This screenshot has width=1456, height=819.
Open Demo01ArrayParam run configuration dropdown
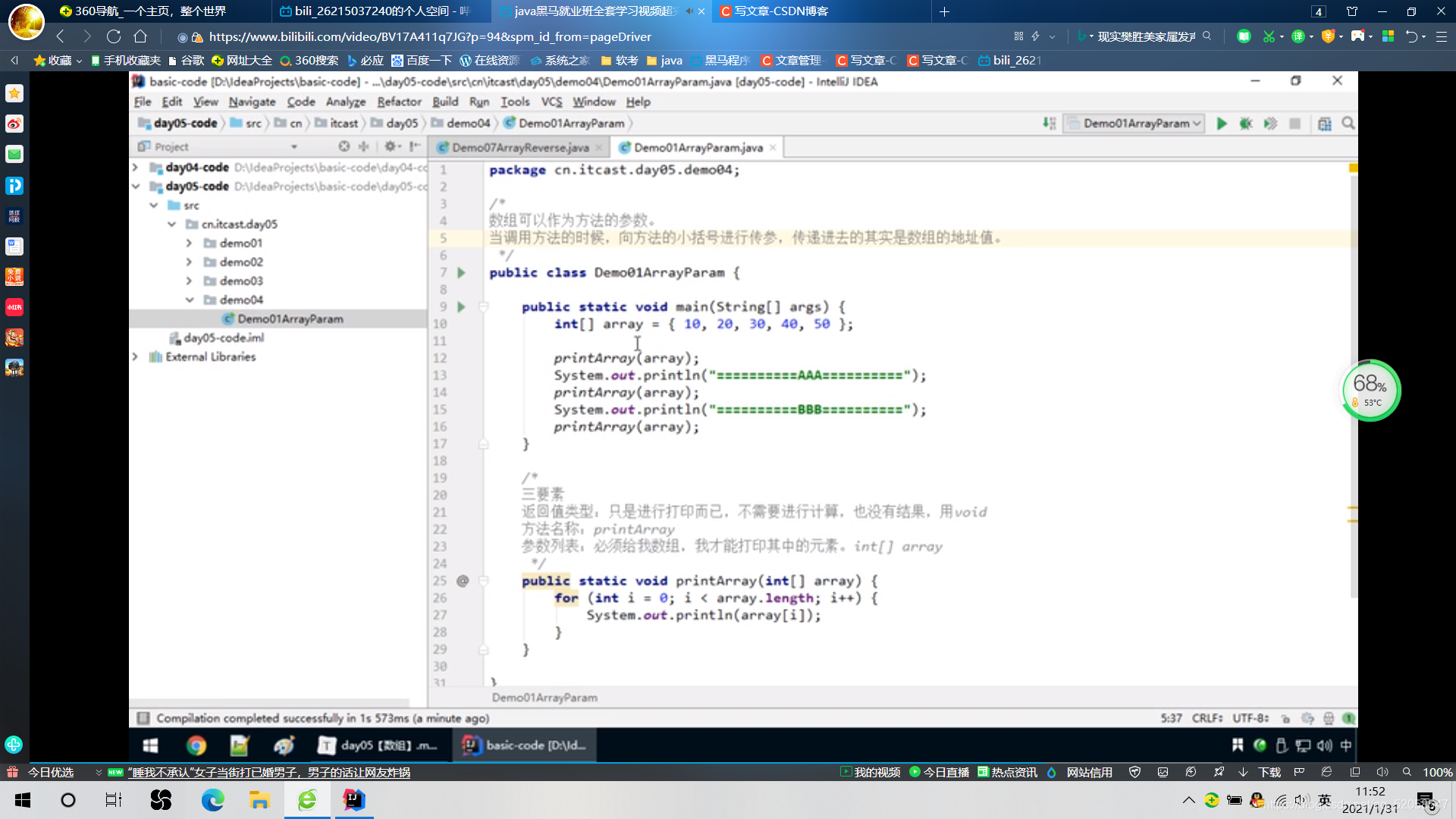(1134, 124)
